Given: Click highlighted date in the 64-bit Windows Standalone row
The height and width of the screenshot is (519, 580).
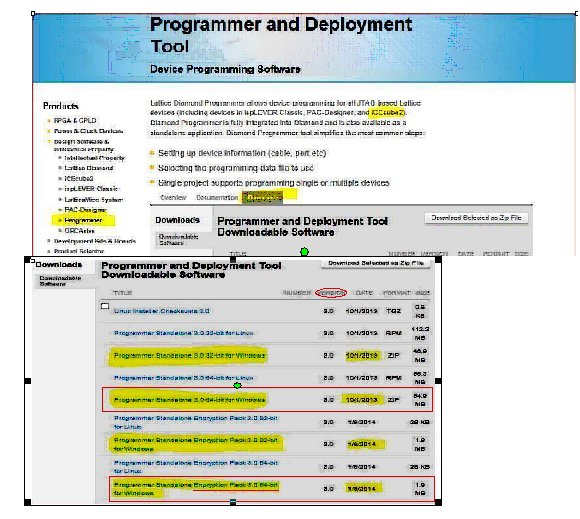Looking at the screenshot, I should point(362,400).
